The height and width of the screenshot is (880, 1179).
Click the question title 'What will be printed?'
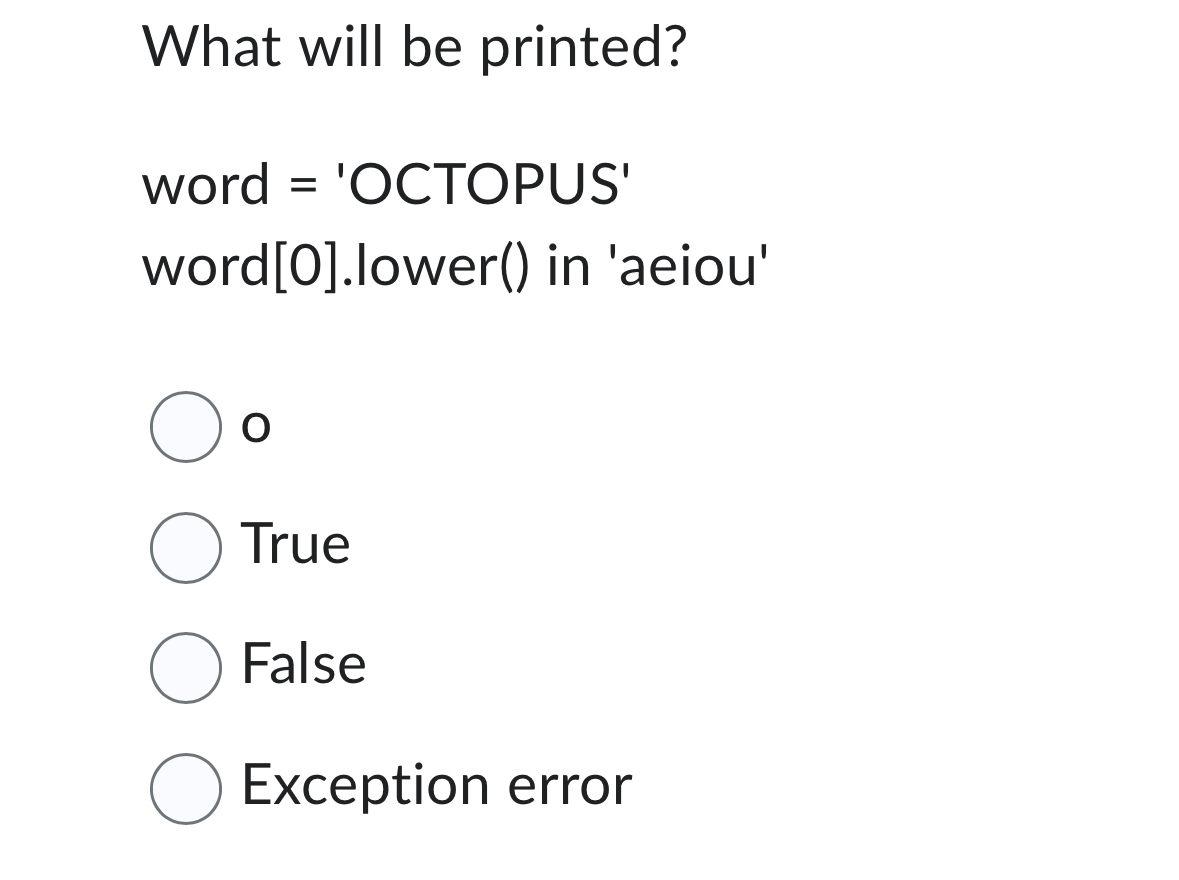pyautogui.click(x=413, y=45)
